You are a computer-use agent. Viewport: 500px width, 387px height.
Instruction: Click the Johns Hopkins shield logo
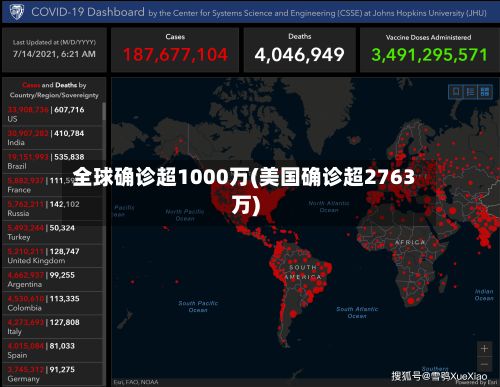[x=16, y=12]
